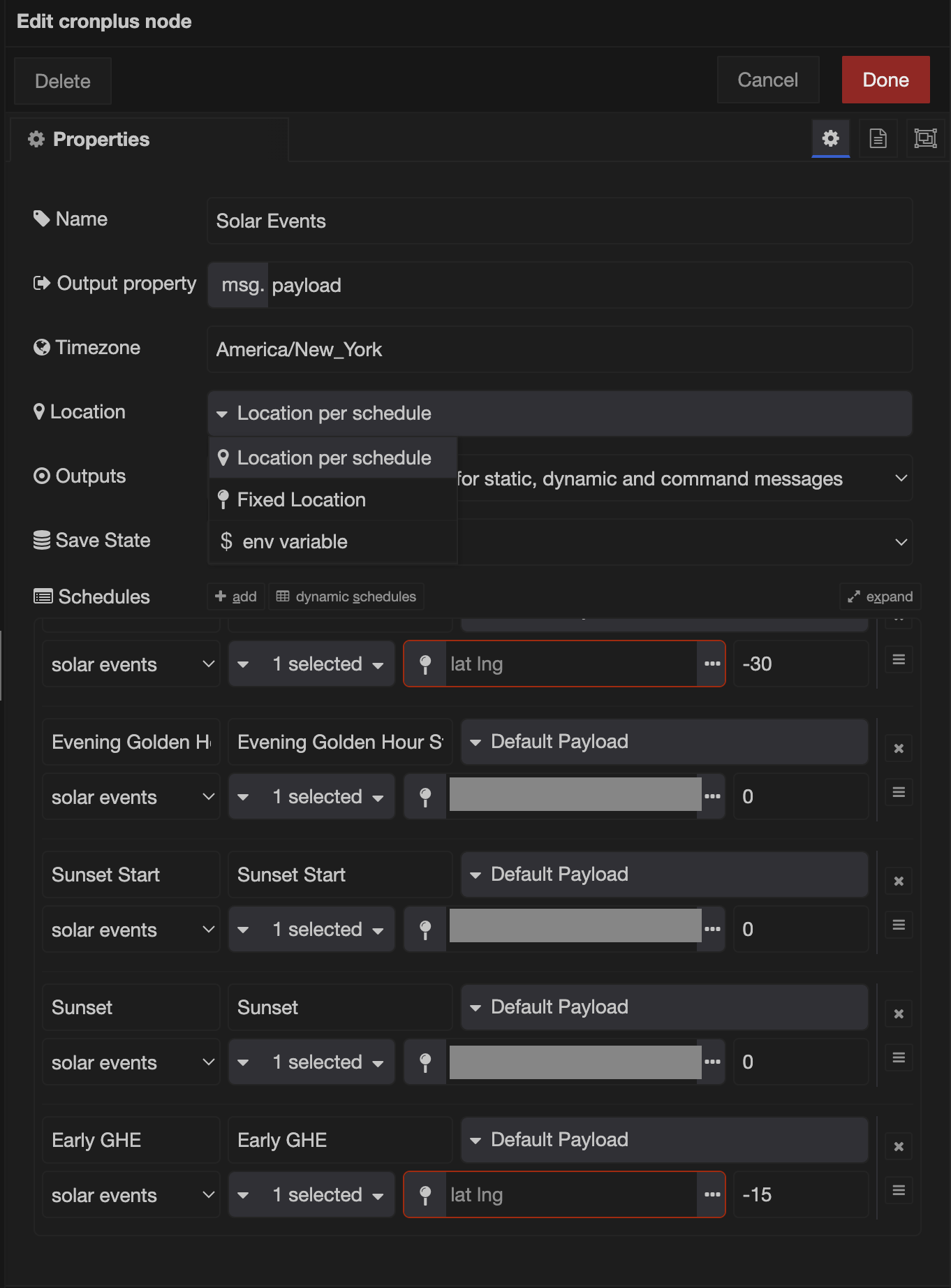The image size is (951, 1288).
Task: Click the drag handle for the Sunset schedule
Action: click(x=899, y=1058)
